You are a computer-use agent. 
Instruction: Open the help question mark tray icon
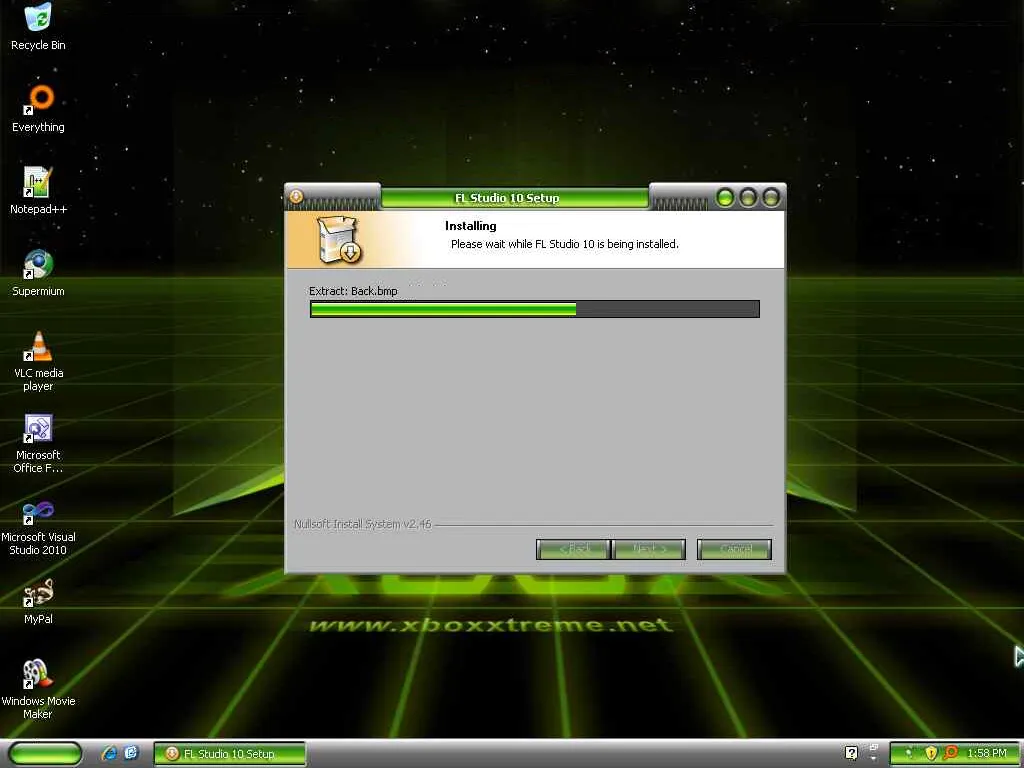point(851,753)
